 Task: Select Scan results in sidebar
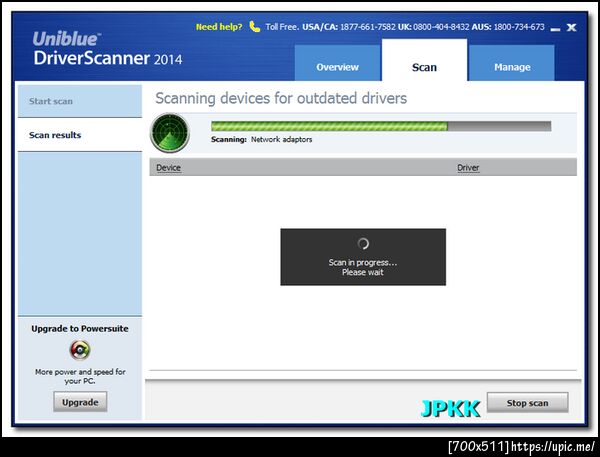pyautogui.click(x=80, y=135)
